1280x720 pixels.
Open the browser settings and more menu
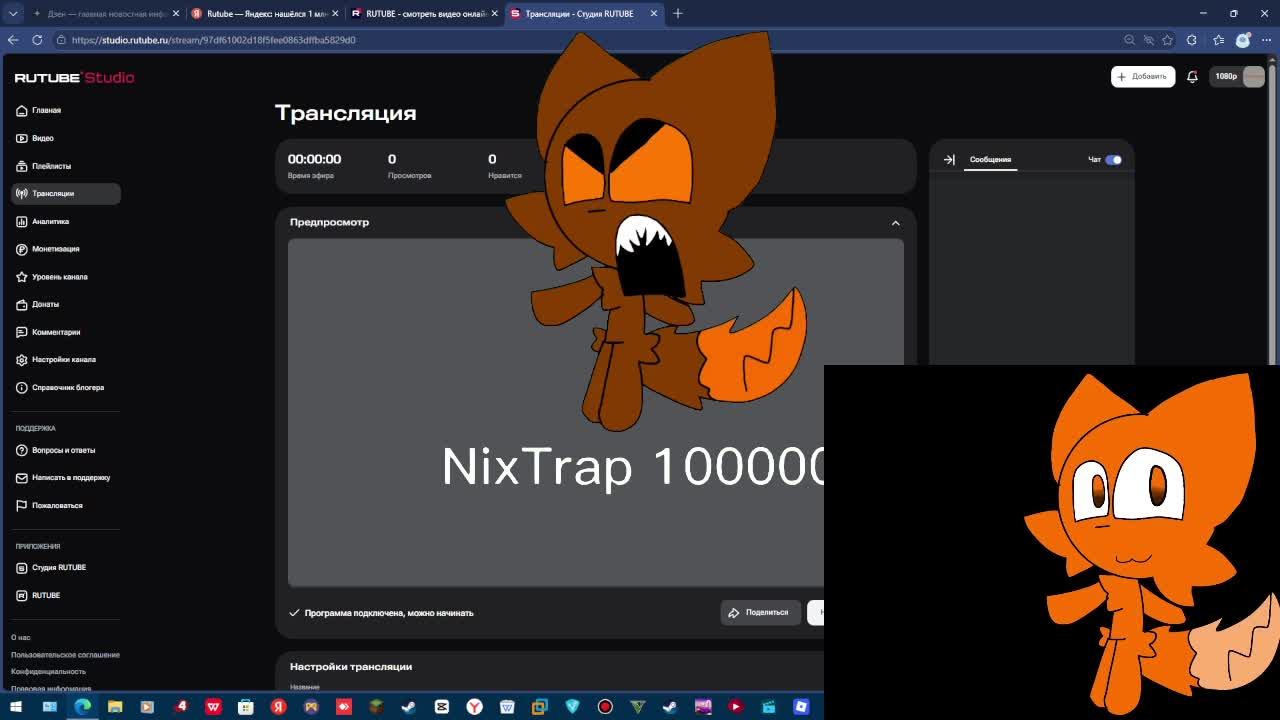click(x=1266, y=40)
